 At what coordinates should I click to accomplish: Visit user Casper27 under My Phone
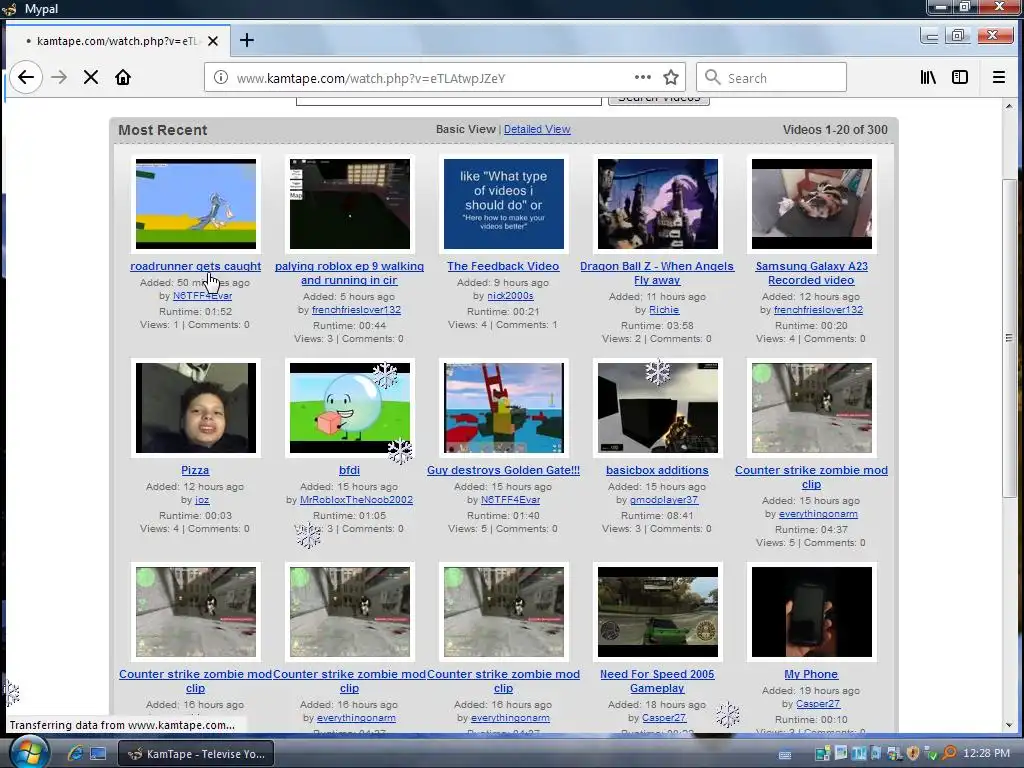click(x=818, y=703)
